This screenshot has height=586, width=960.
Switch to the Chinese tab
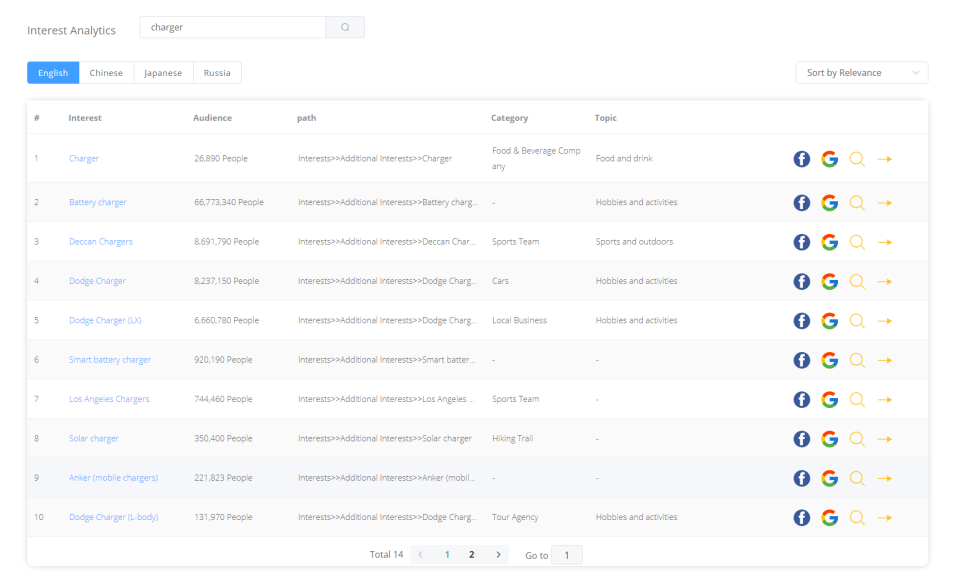tap(106, 73)
